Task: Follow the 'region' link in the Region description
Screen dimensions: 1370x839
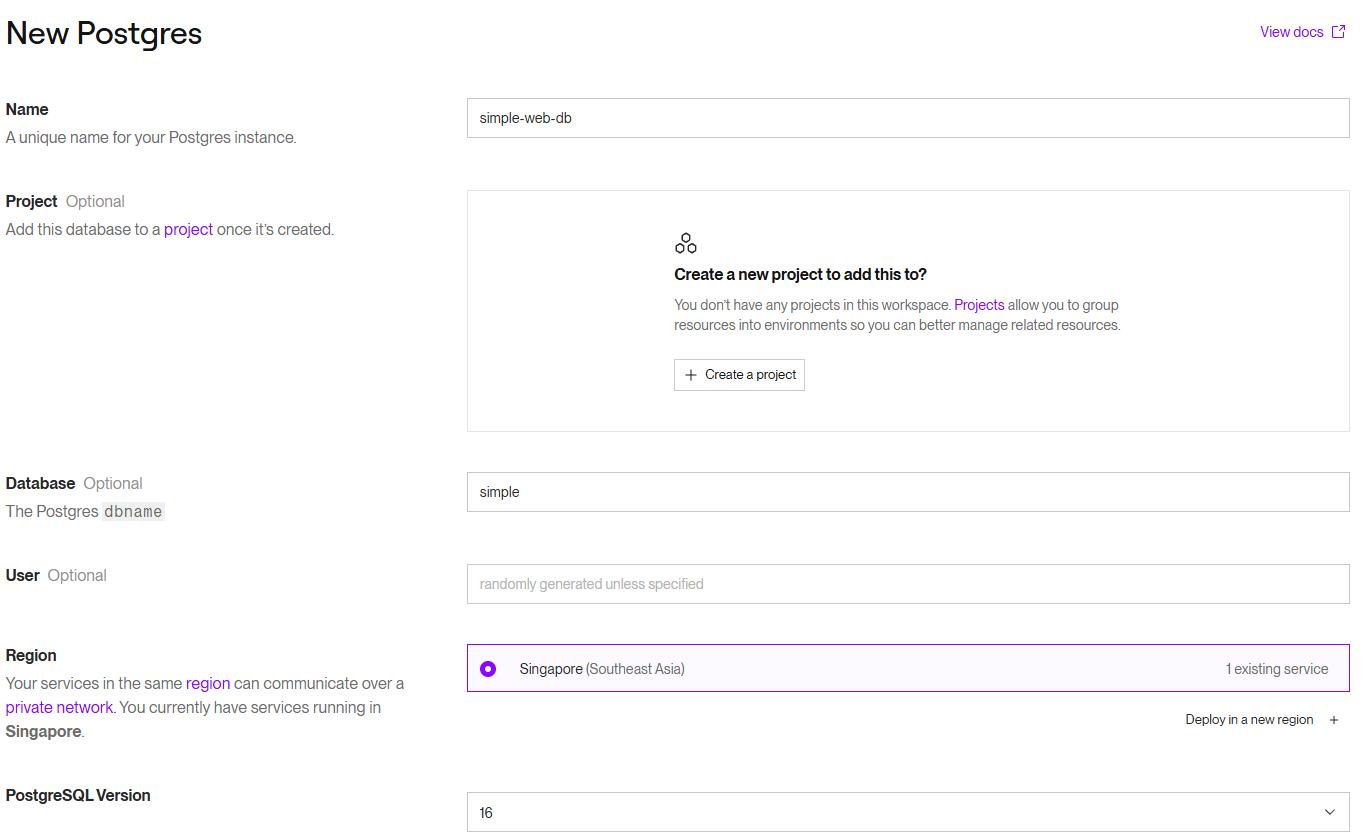Action: pos(208,683)
